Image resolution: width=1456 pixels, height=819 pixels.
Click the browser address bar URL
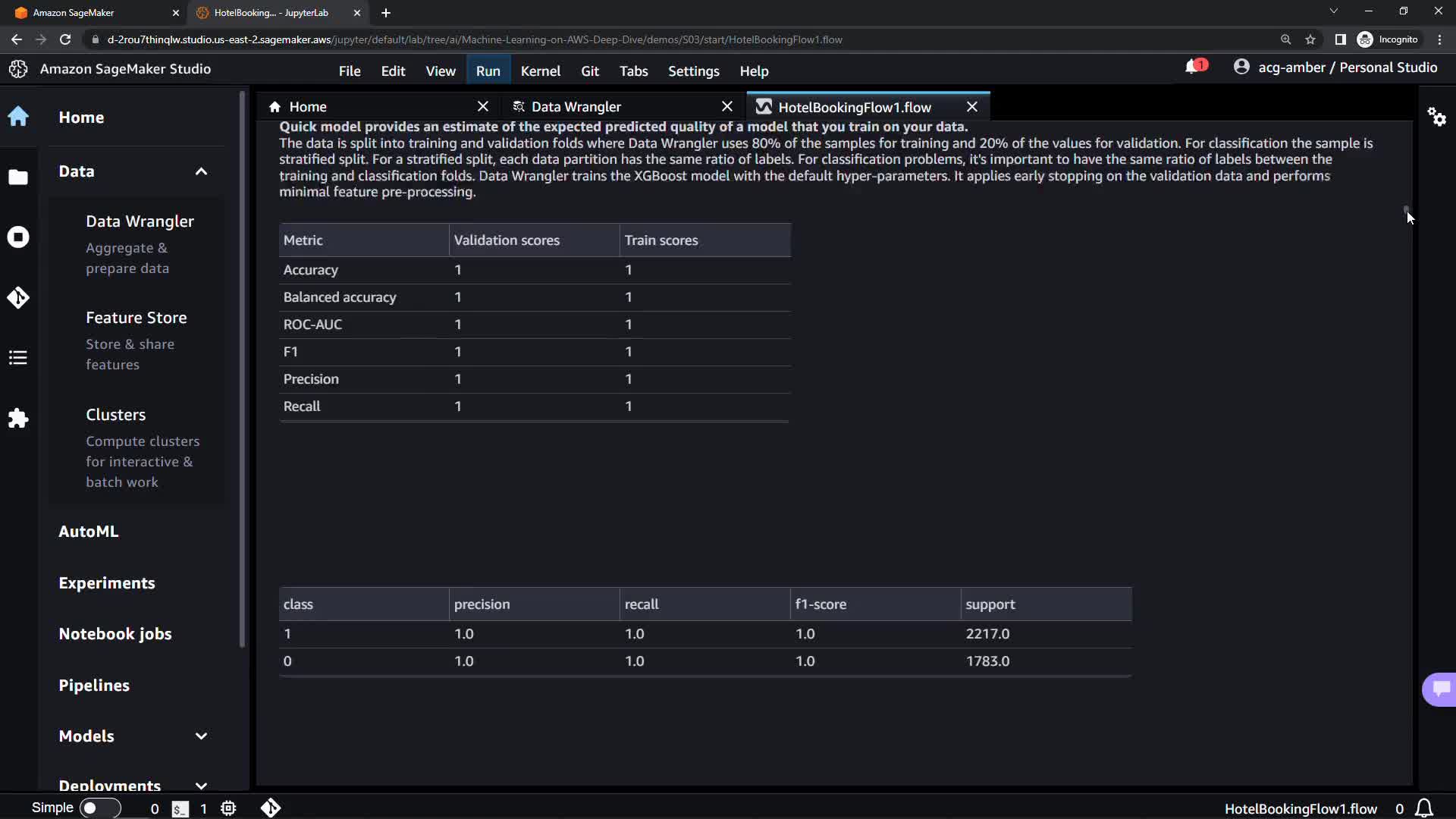474,39
